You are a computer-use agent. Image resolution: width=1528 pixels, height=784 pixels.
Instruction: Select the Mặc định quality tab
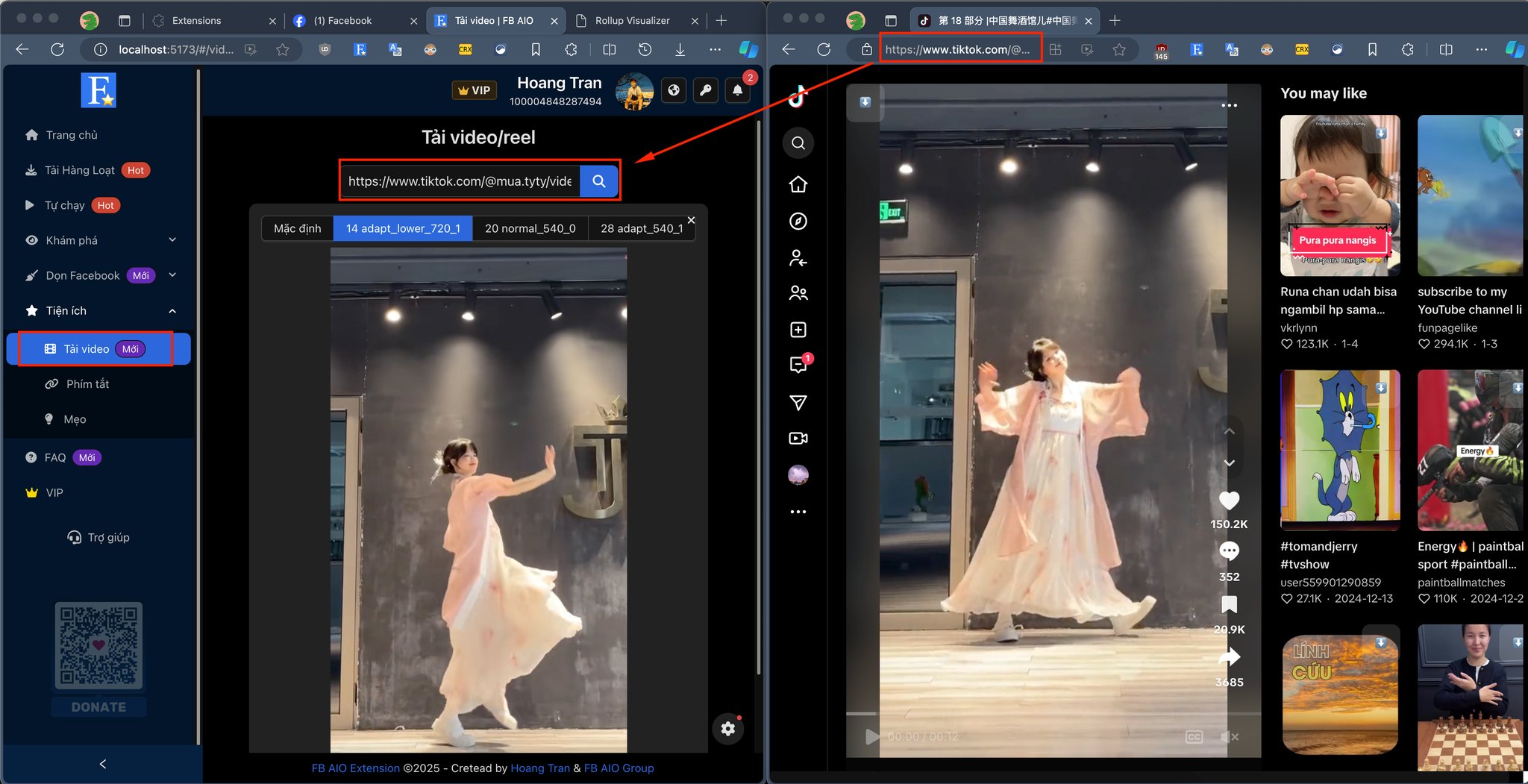click(x=297, y=228)
